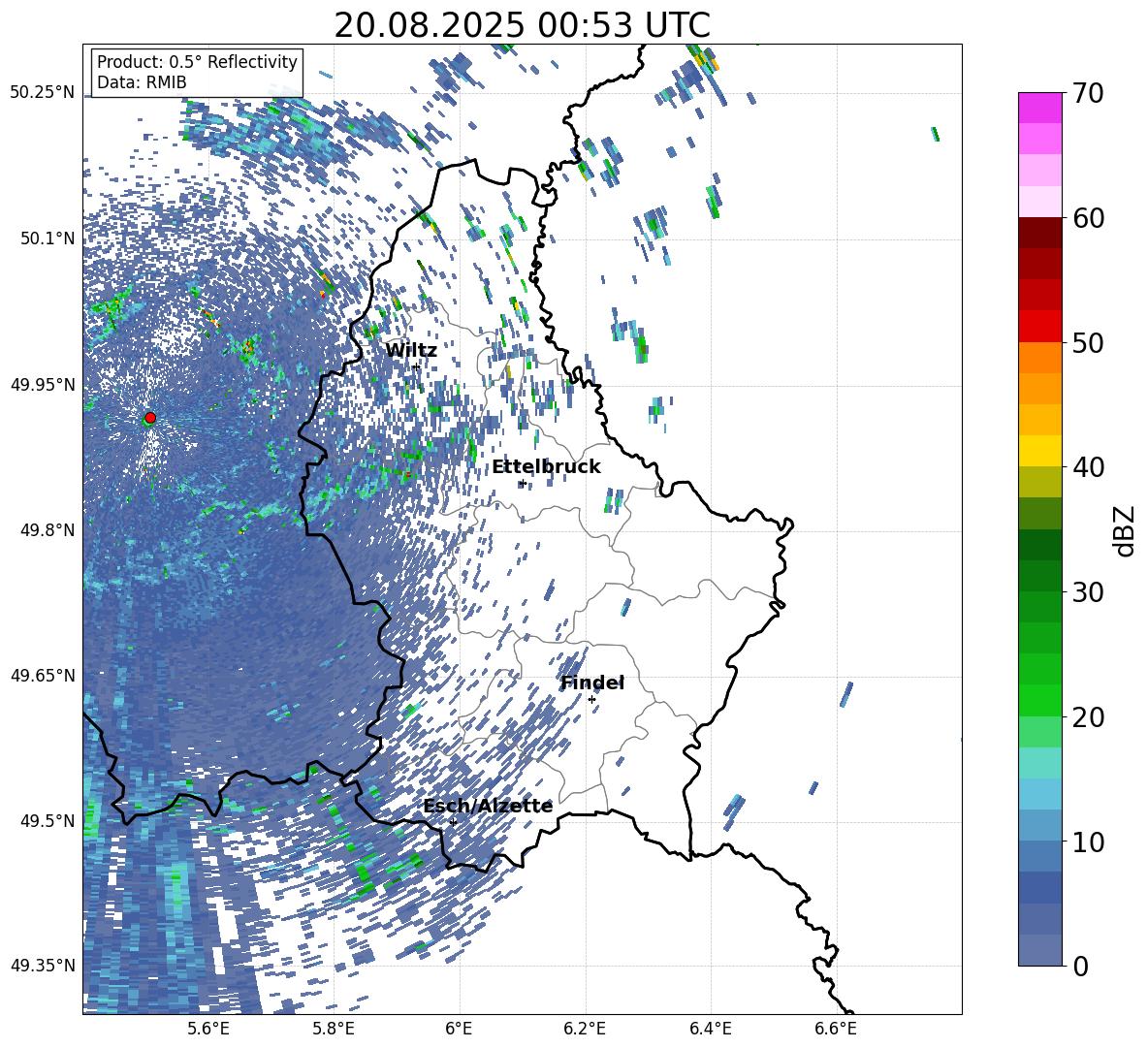Viewport: 1148px width, 1048px height.
Task: Click the dBZ colorbar axis label
Action: point(1126,530)
